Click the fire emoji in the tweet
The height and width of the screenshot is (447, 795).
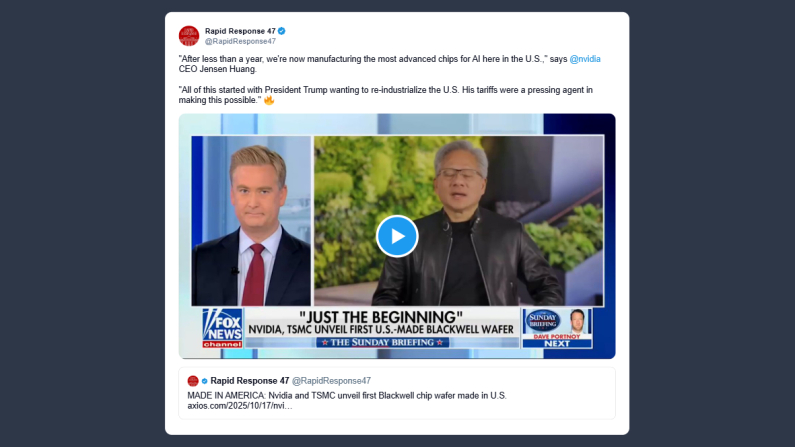[269, 100]
